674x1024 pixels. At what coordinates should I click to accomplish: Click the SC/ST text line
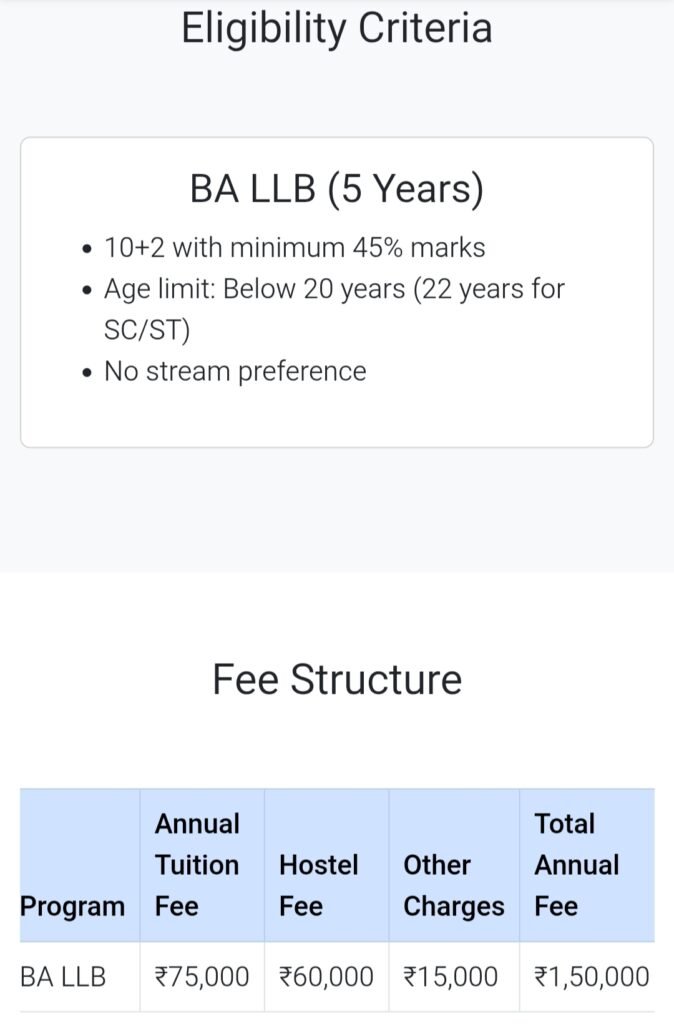147,330
